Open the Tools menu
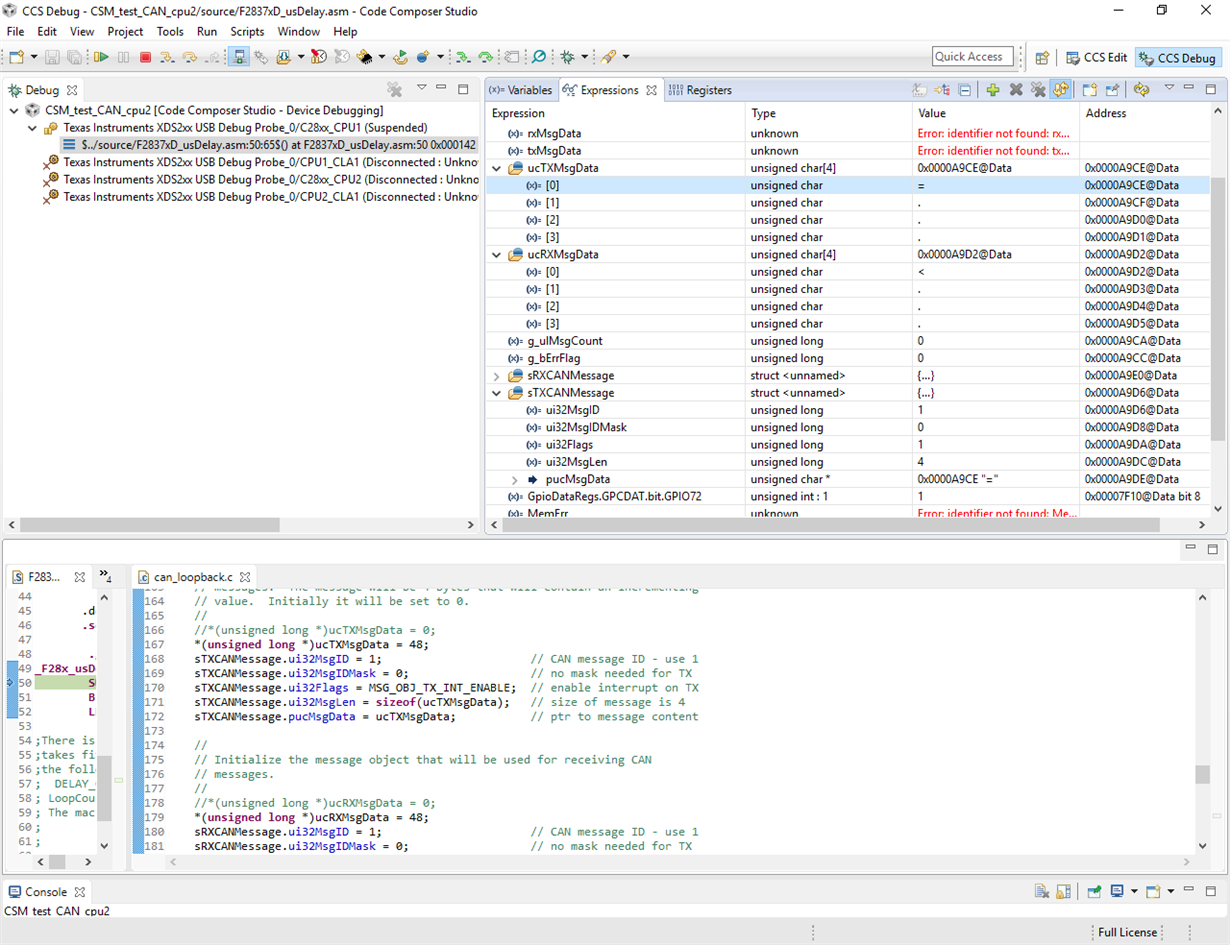This screenshot has width=1230, height=945. tap(170, 31)
